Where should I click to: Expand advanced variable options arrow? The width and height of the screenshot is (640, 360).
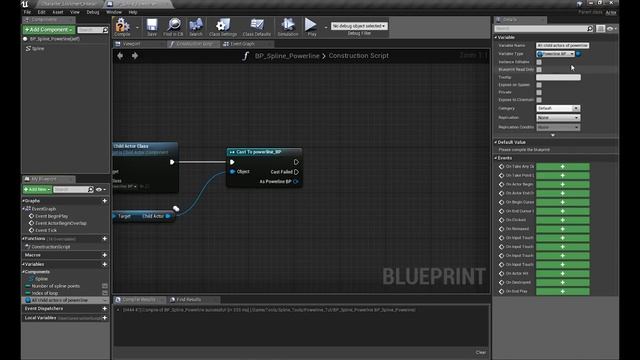553,135
